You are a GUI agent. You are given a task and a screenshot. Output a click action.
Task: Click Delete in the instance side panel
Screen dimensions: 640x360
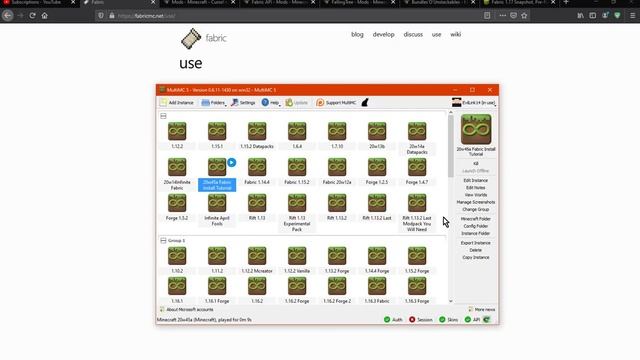476,250
